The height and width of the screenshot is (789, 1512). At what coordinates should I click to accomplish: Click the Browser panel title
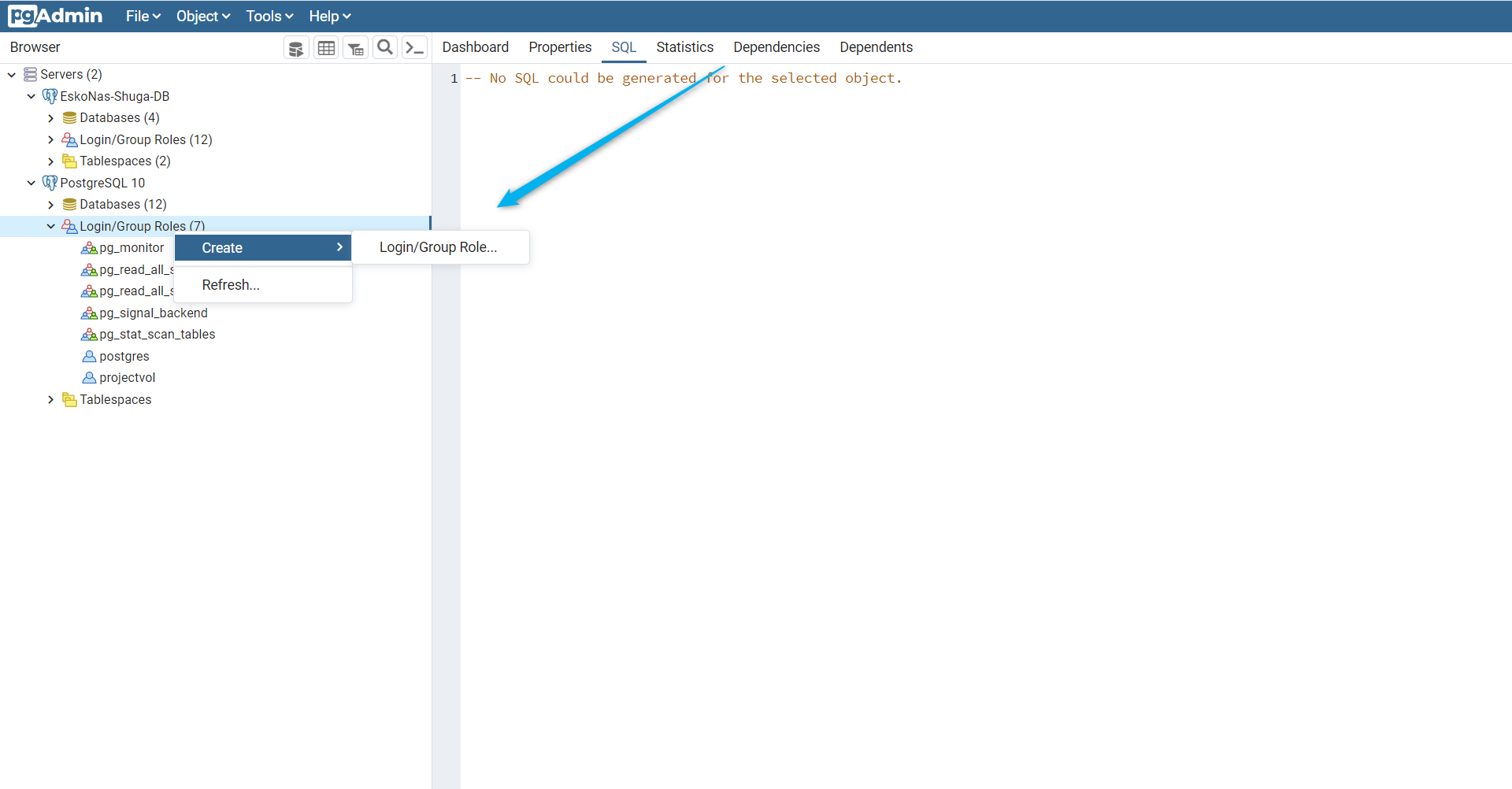[x=35, y=47]
